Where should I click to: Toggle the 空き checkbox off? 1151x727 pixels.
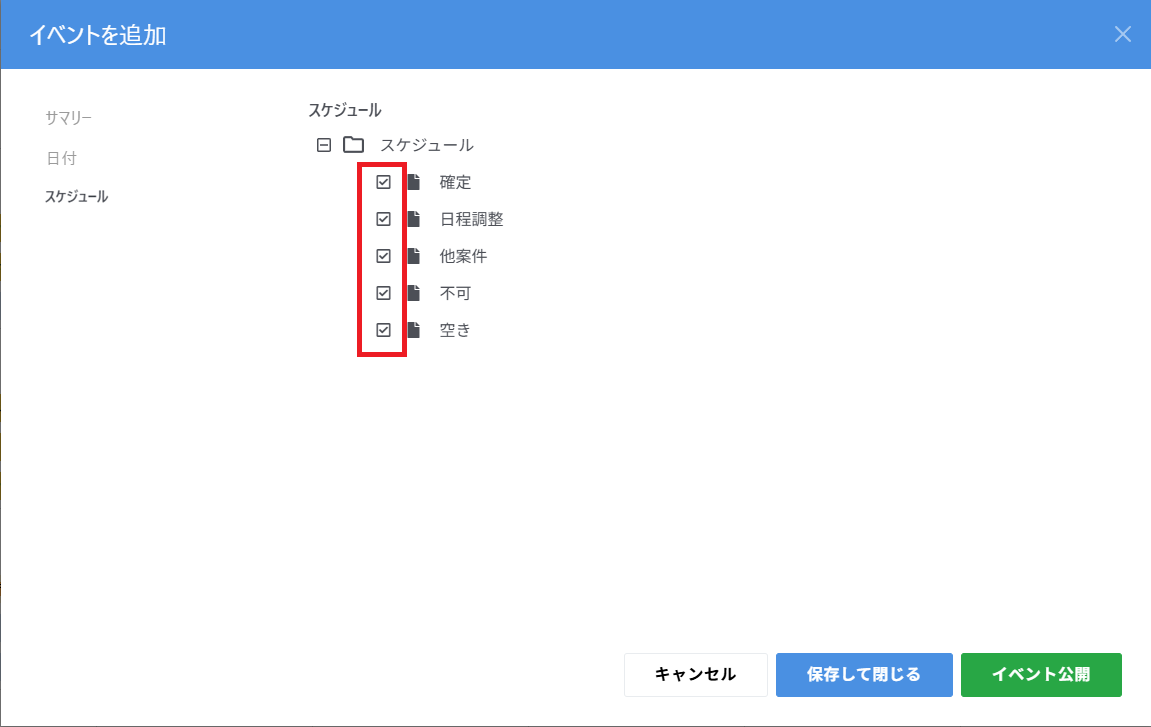(383, 330)
